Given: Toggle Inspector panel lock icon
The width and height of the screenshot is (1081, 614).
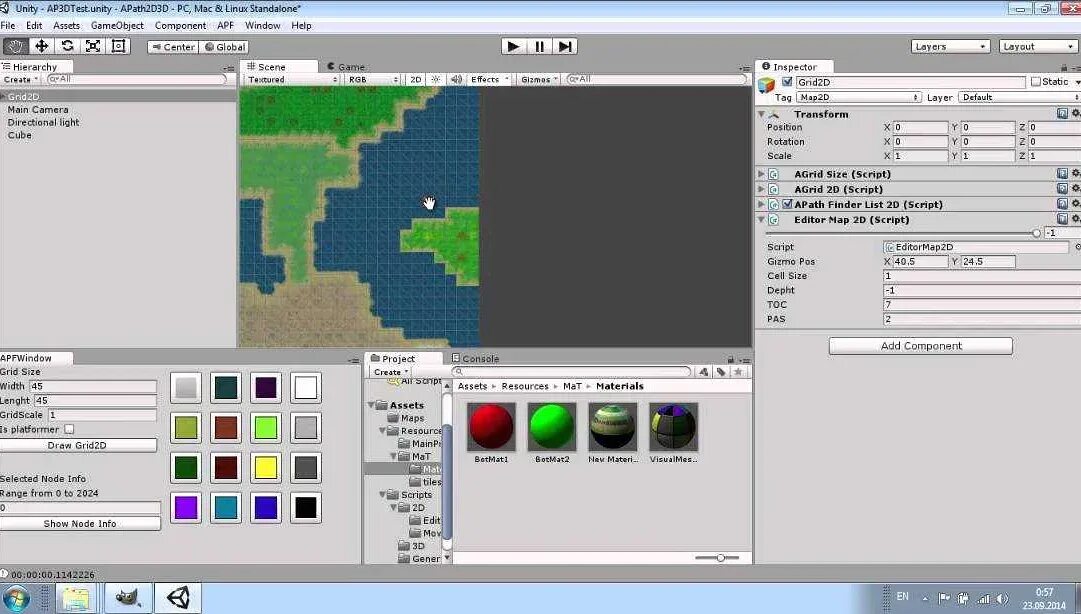Looking at the screenshot, I should tap(1064, 68).
